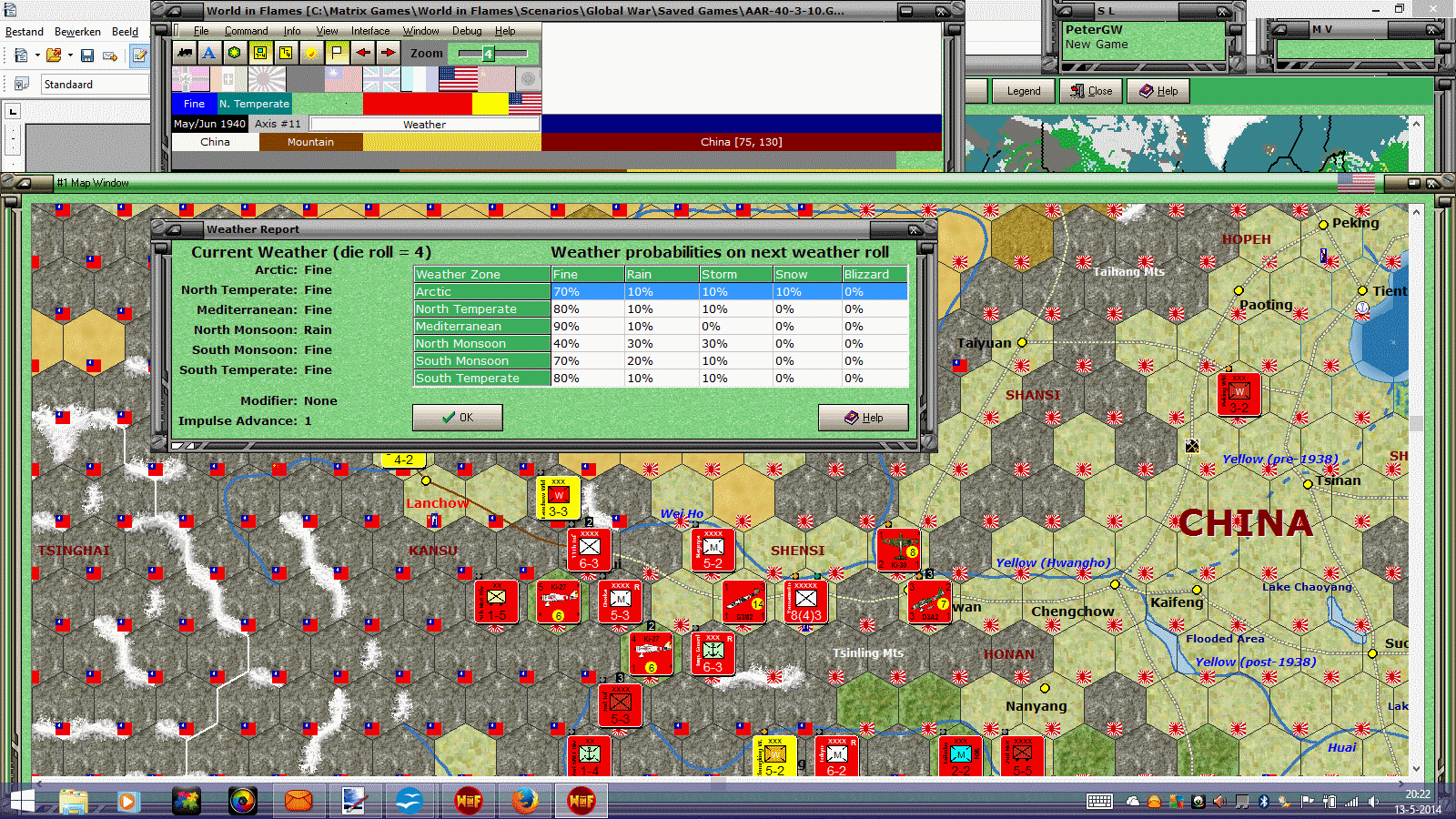Viewport: 1456px width, 819px height.
Task: Click the sun weather toolbar icon
Action: (x=311, y=53)
